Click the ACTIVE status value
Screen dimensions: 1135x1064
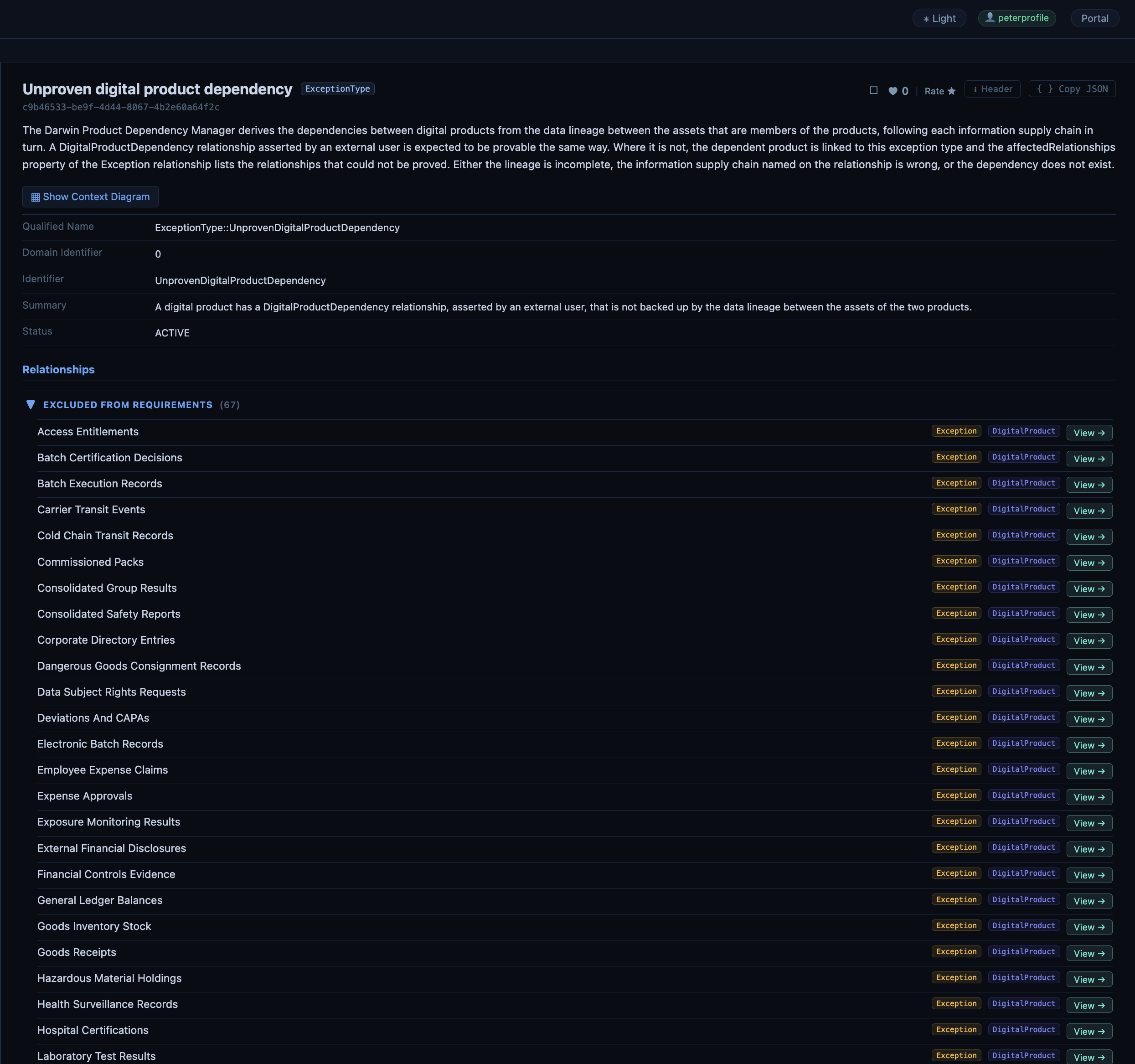pos(172,333)
